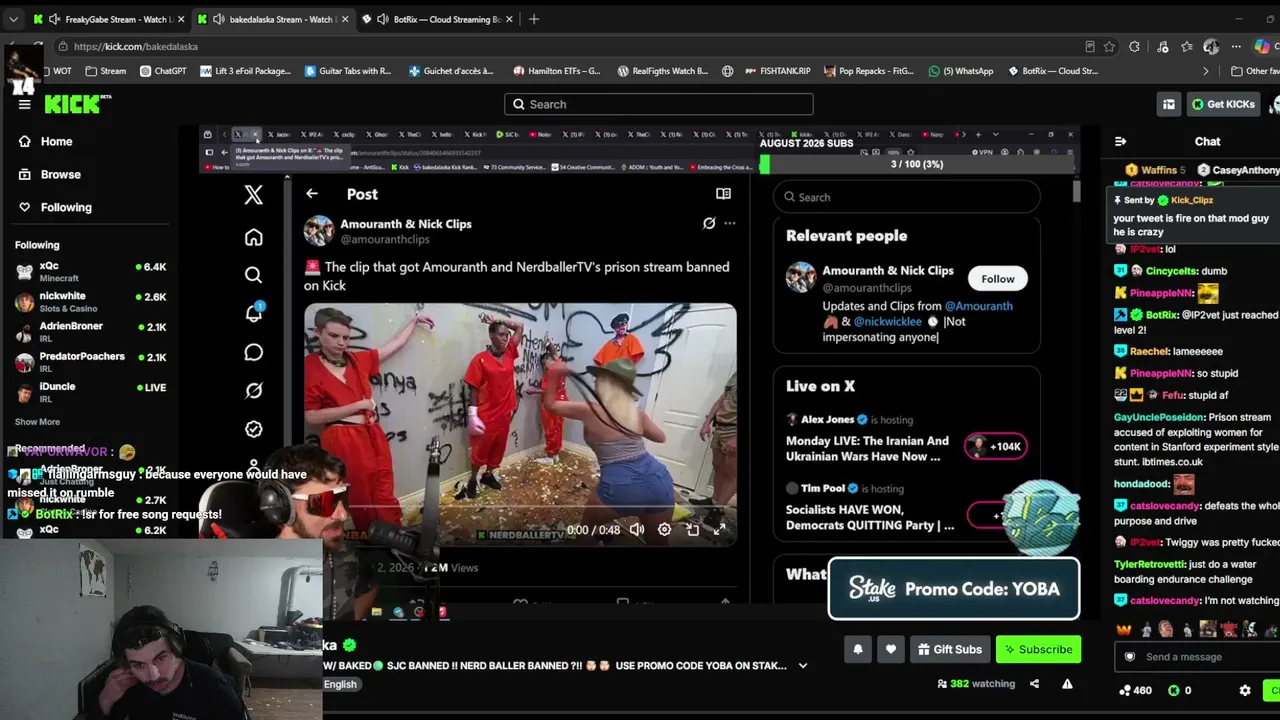Click the X logo in the streamed page
The image size is (1280, 720).
[253, 195]
